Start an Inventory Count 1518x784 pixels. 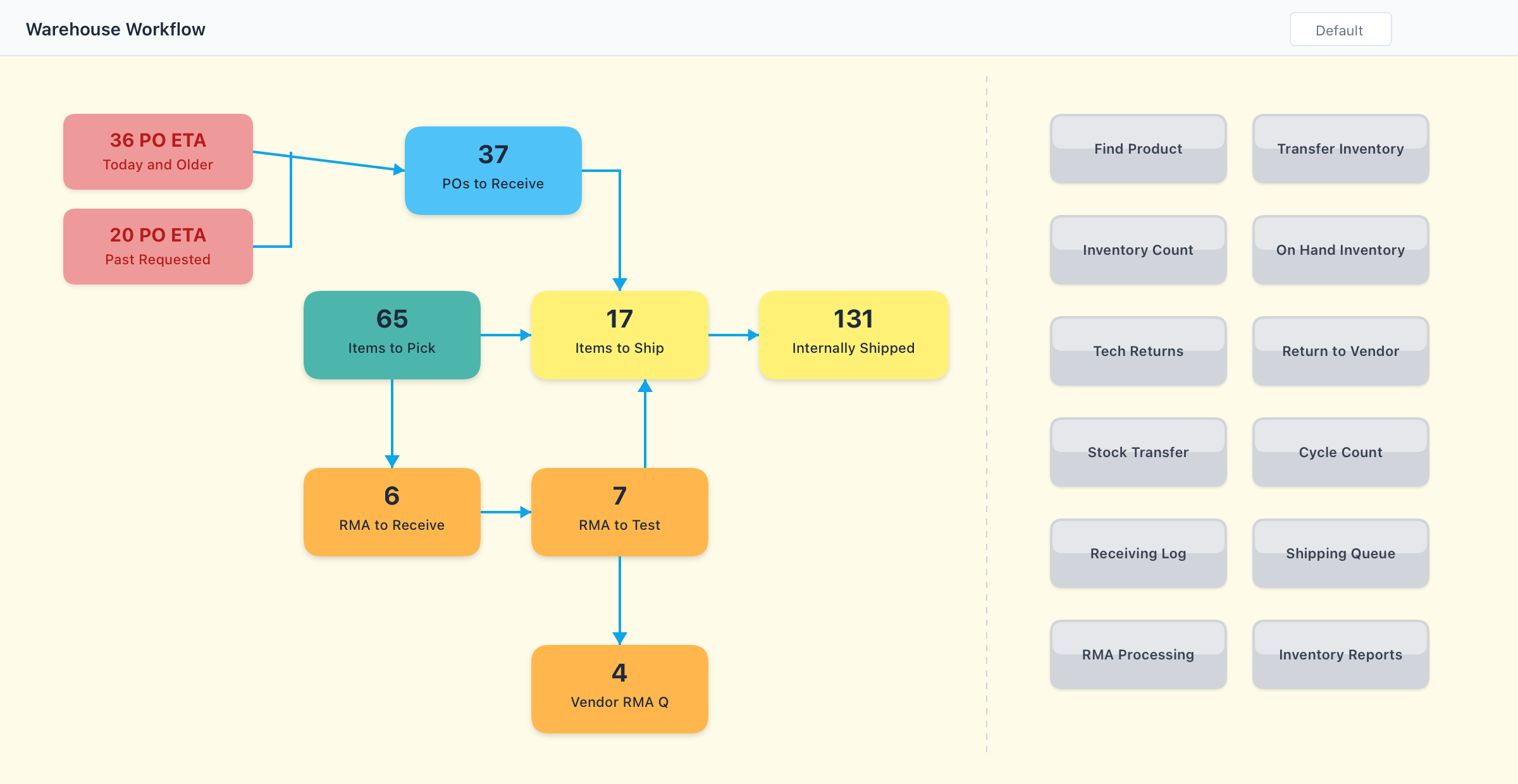1138,250
